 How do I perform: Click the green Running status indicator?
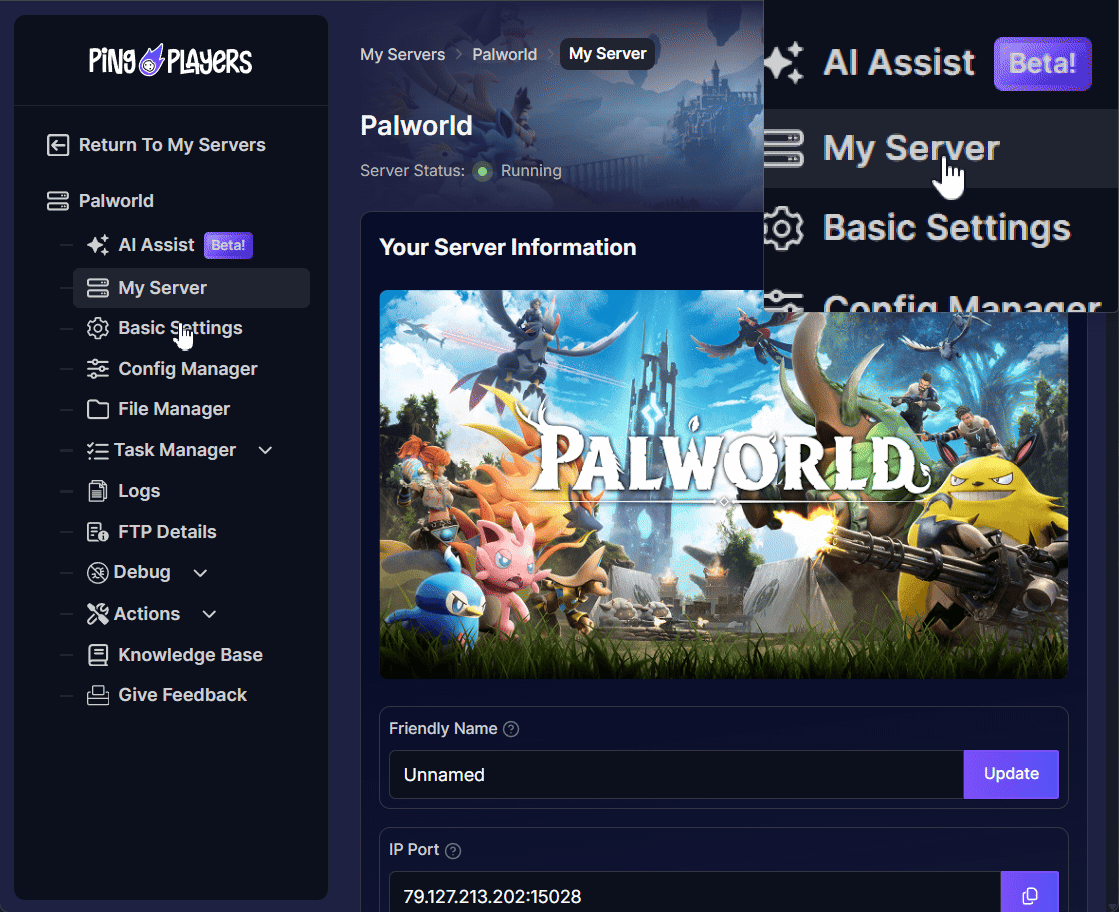point(483,171)
